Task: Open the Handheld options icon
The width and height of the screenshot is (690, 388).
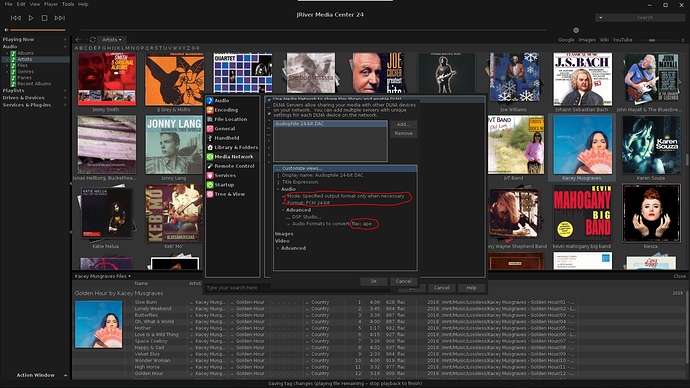Action: [210, 138]
